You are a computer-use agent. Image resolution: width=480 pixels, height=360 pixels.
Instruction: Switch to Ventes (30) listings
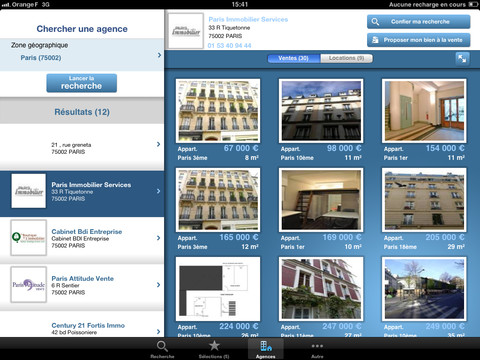pyautogui.click(x=294, y=58)
